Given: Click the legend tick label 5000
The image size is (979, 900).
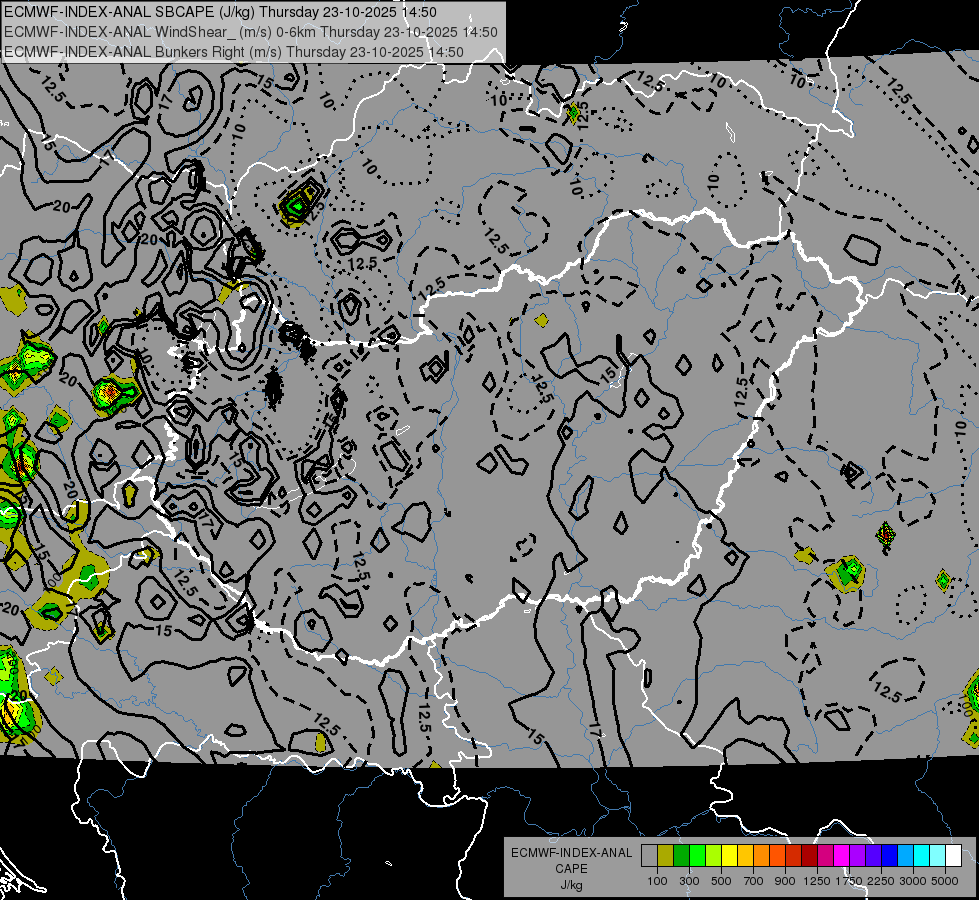Looking at the screenshot, I should pos(946,881).
